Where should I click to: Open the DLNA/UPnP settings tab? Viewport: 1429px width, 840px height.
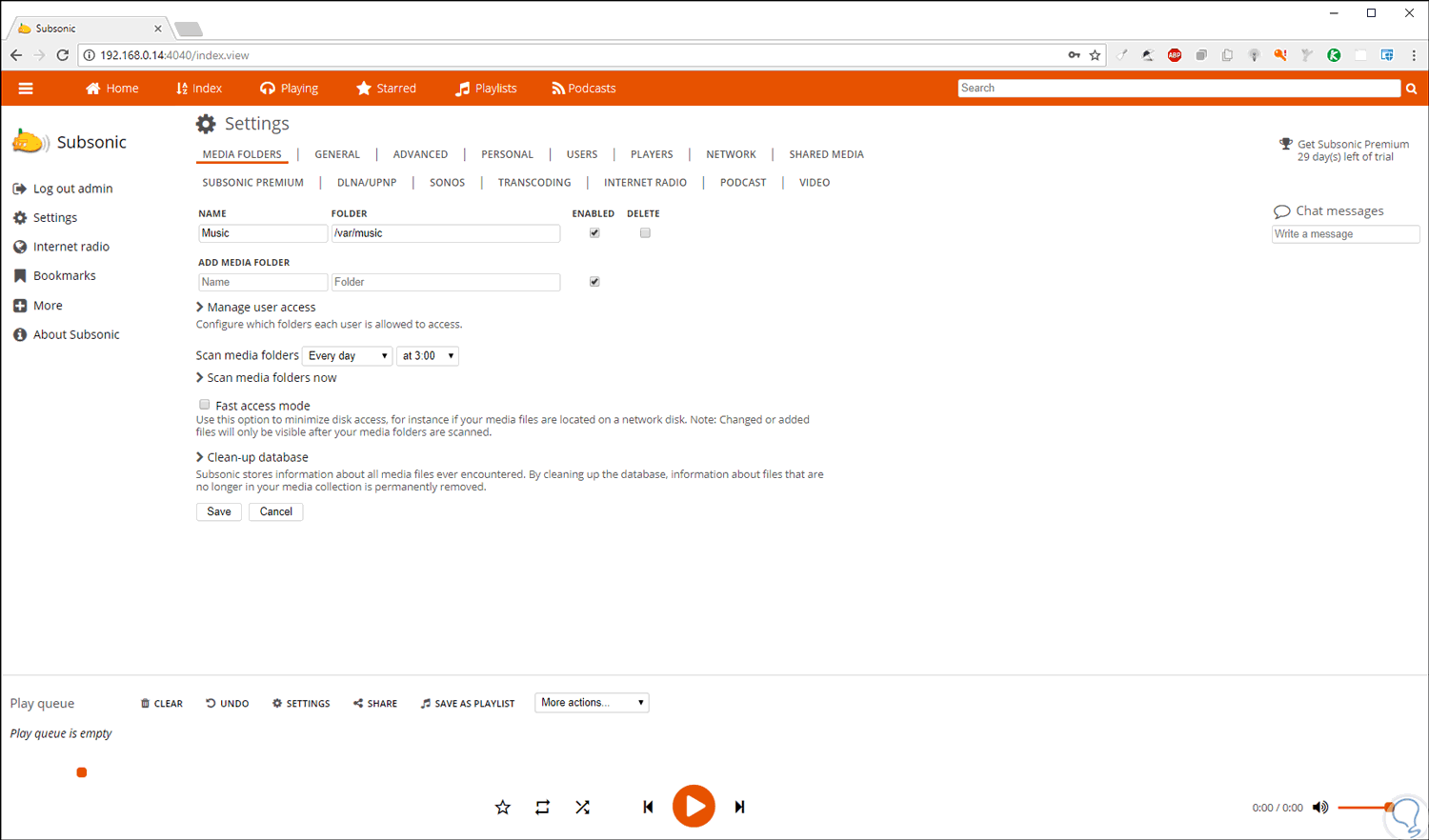pos(367,183)
